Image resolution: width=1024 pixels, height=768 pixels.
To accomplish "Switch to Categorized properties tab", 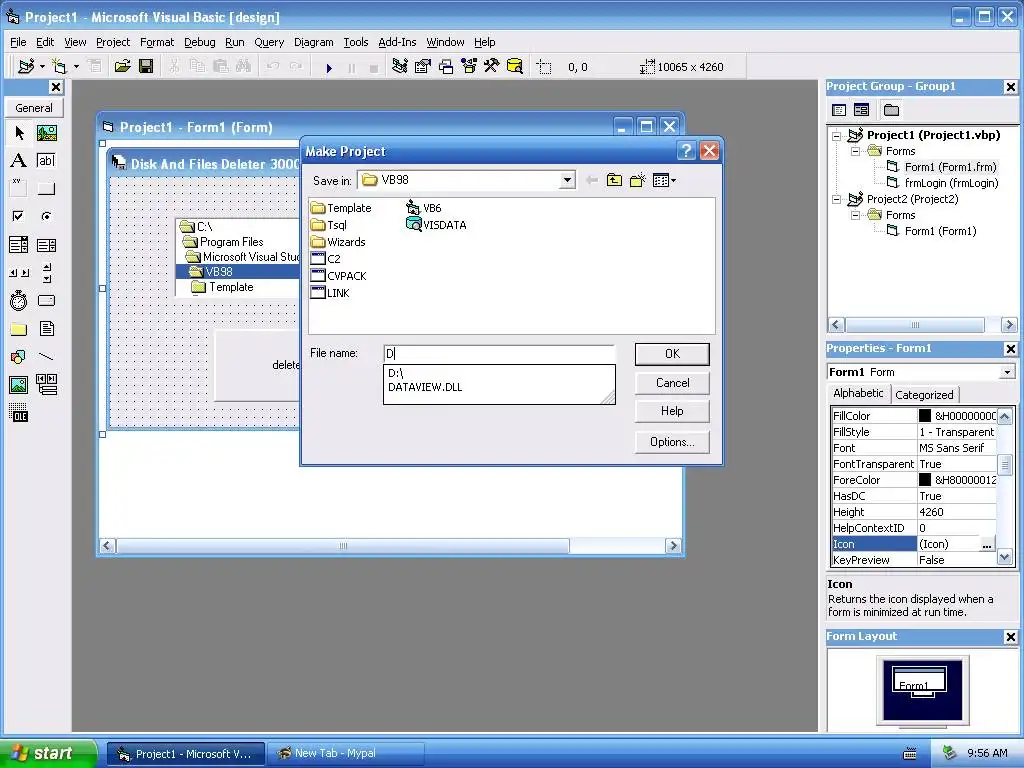I will coord(924,394).
